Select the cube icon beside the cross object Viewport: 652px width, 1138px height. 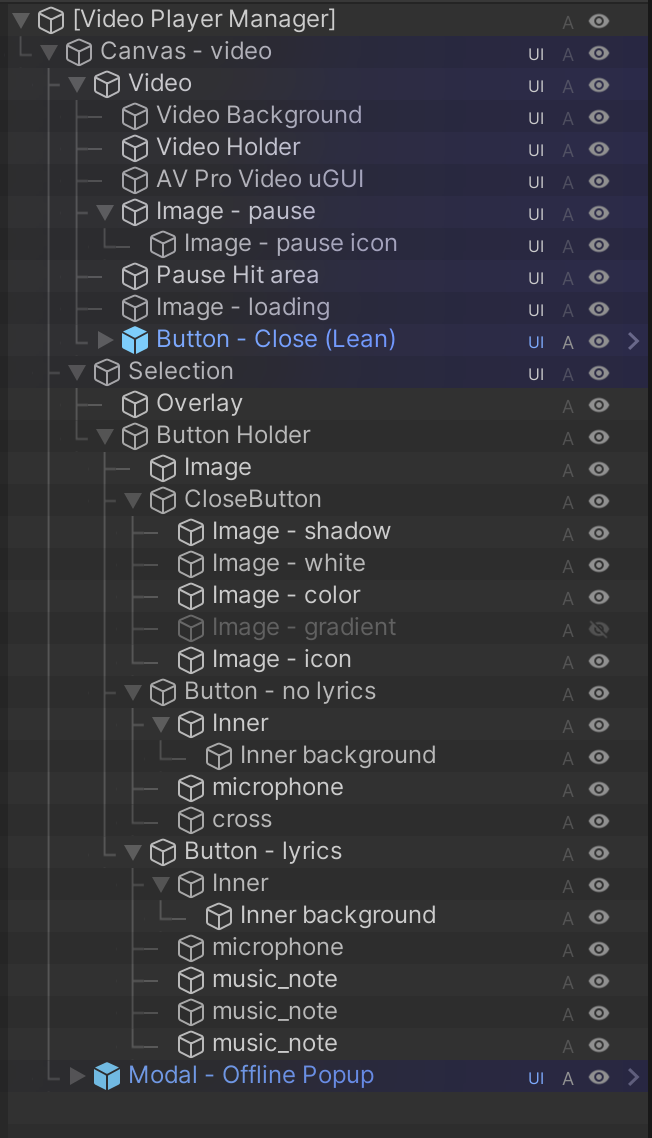[191, 820]
